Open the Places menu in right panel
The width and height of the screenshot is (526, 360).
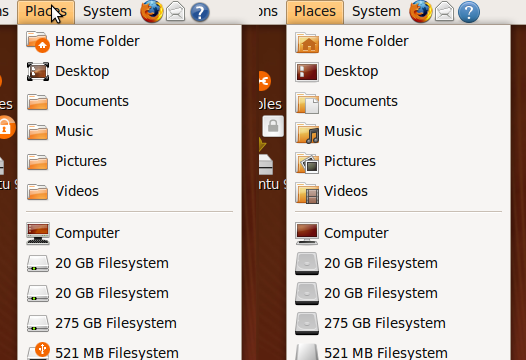315,12
